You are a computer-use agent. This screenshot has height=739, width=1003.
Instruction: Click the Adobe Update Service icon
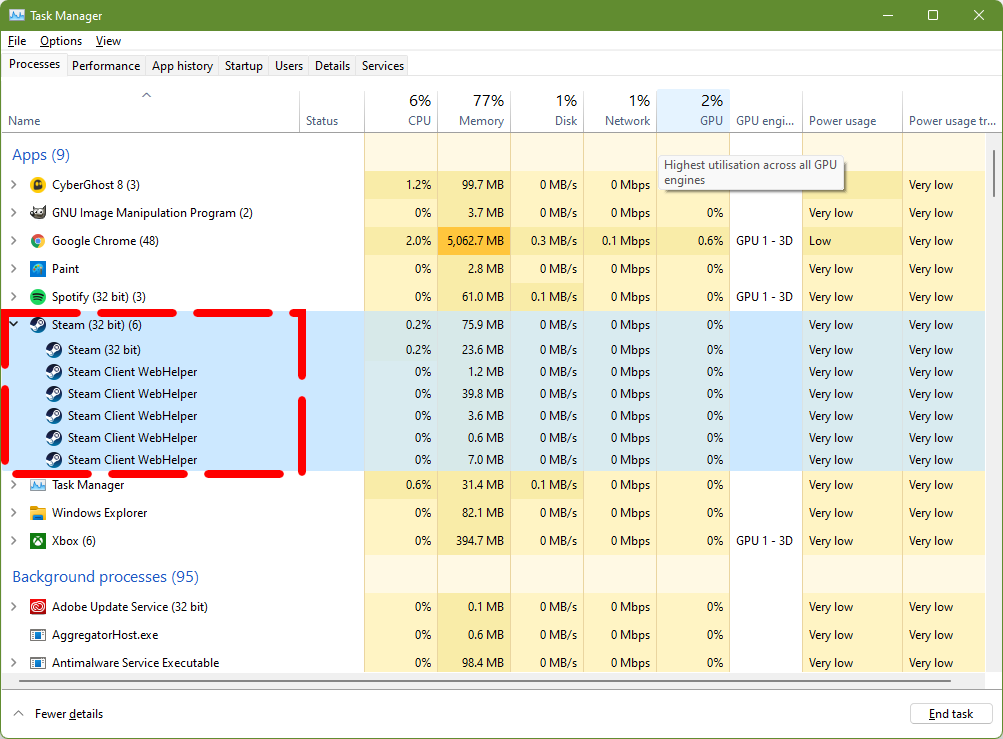click(x=38, y=607)
